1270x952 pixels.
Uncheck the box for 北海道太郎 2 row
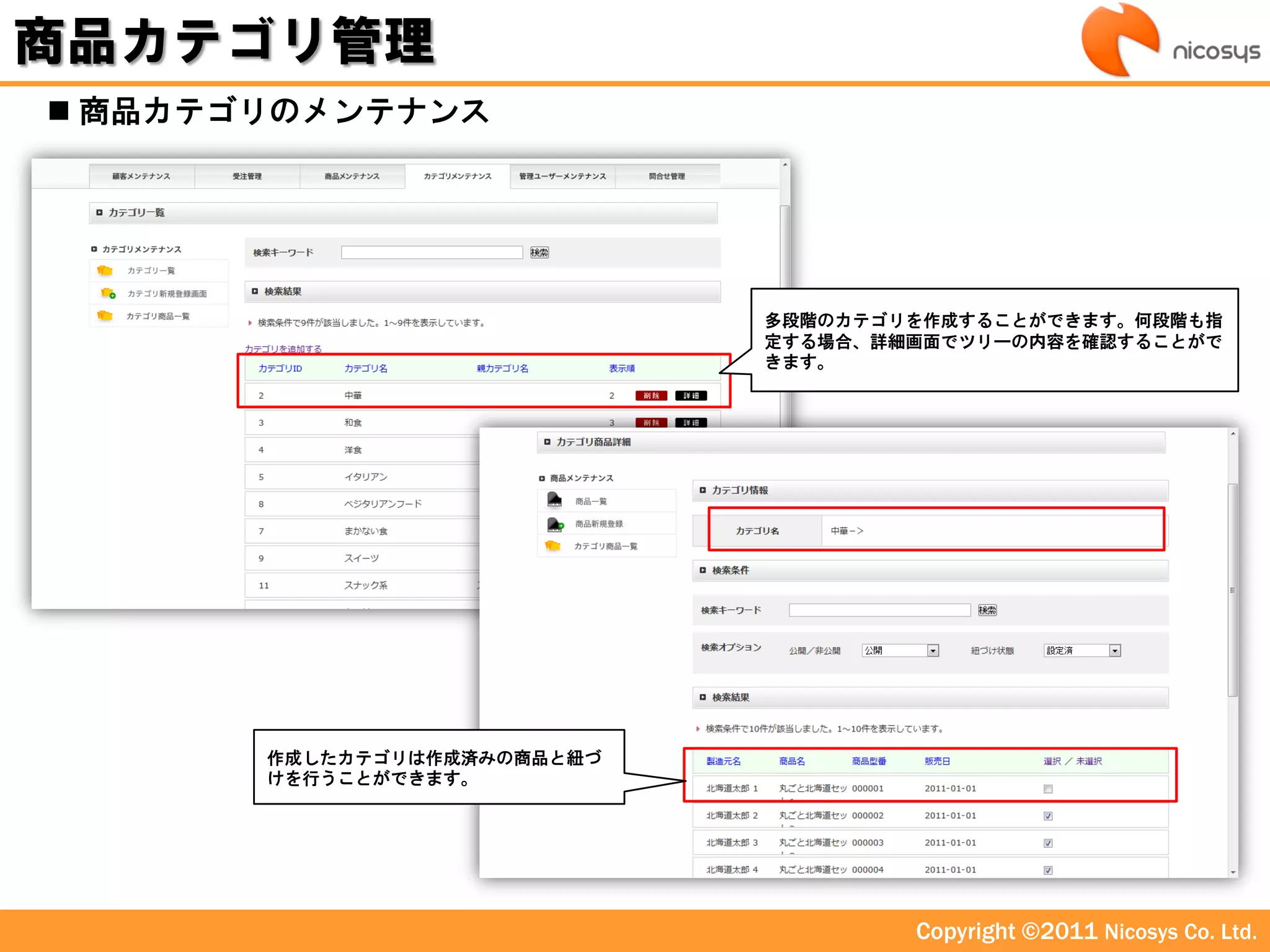(1048, 816)
